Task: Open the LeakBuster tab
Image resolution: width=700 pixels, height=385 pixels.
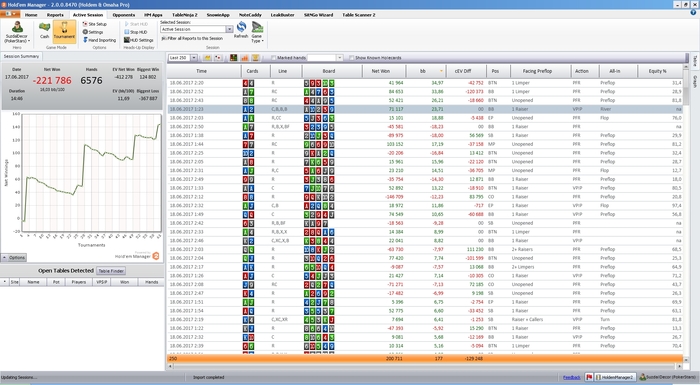Action: pos(283,15)
